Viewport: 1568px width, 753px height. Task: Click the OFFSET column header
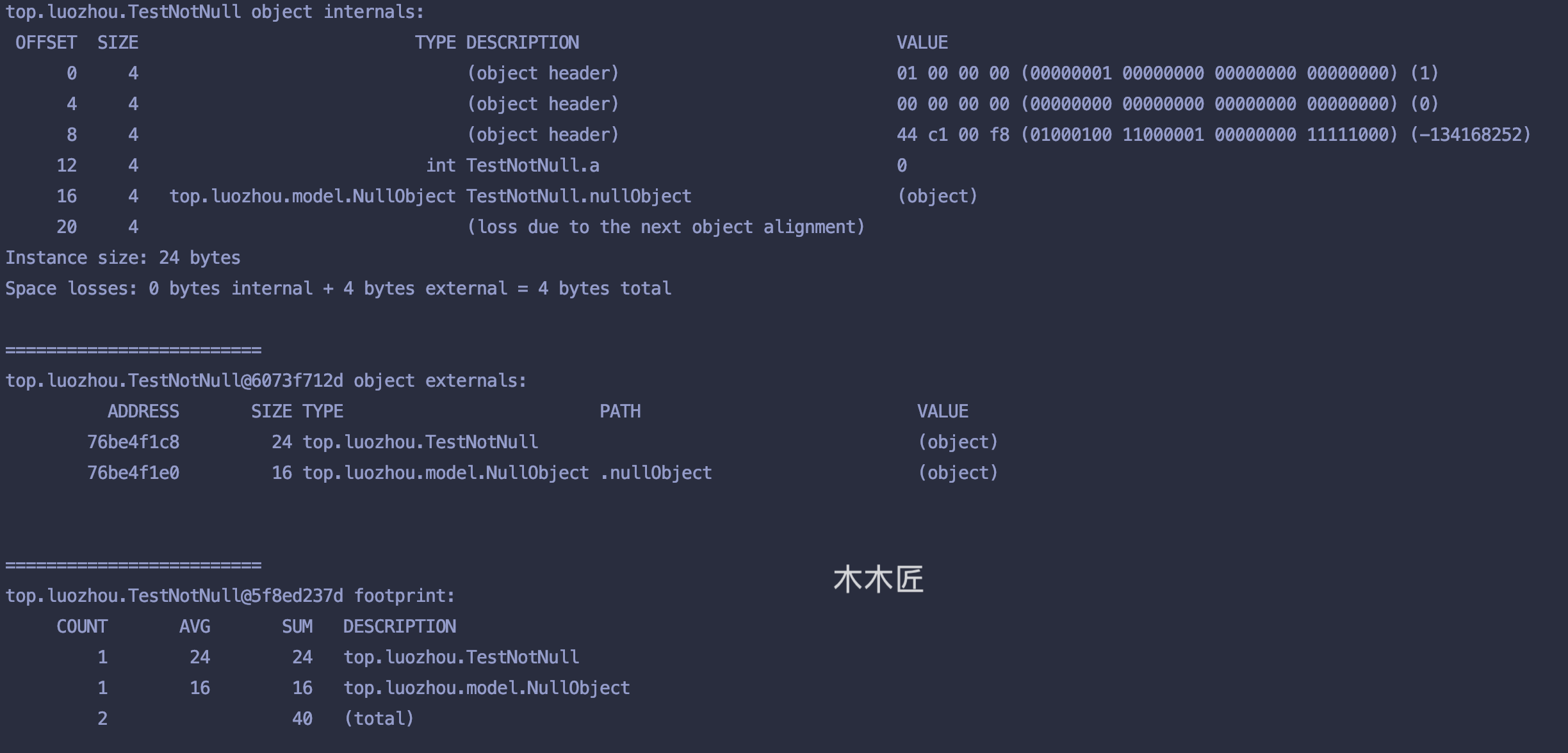pyautogui.click(x=46, y=43)
